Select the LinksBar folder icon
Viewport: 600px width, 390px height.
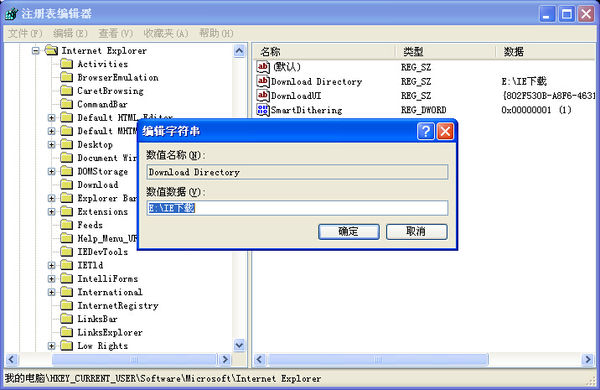tap(67, 319)
